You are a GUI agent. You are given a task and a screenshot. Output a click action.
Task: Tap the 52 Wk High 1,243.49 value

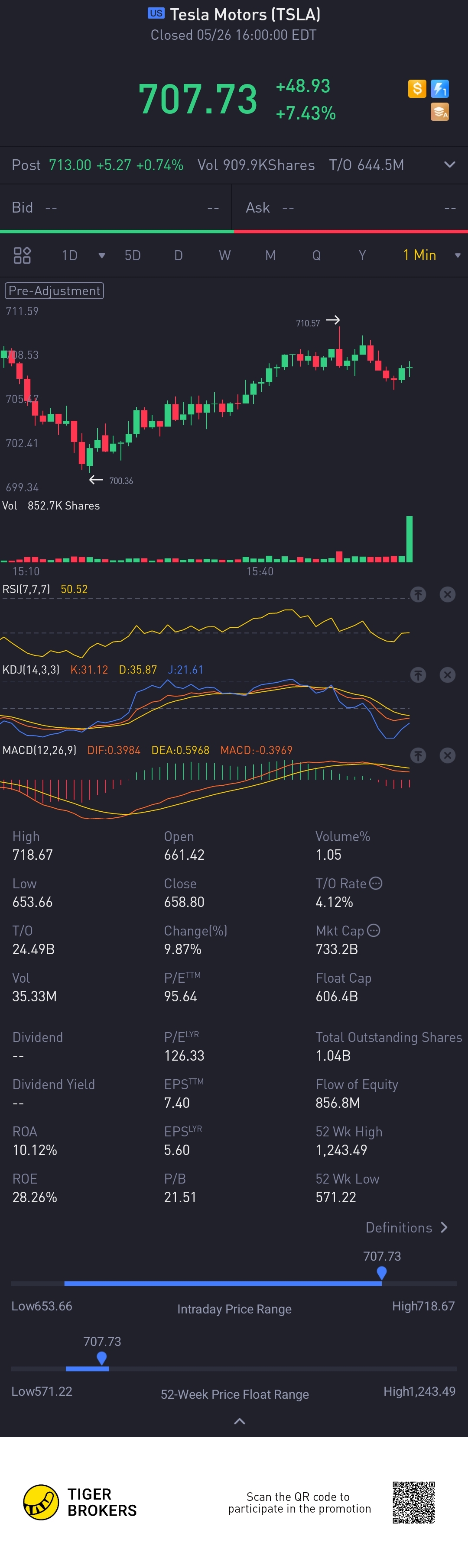[341, 1149]
